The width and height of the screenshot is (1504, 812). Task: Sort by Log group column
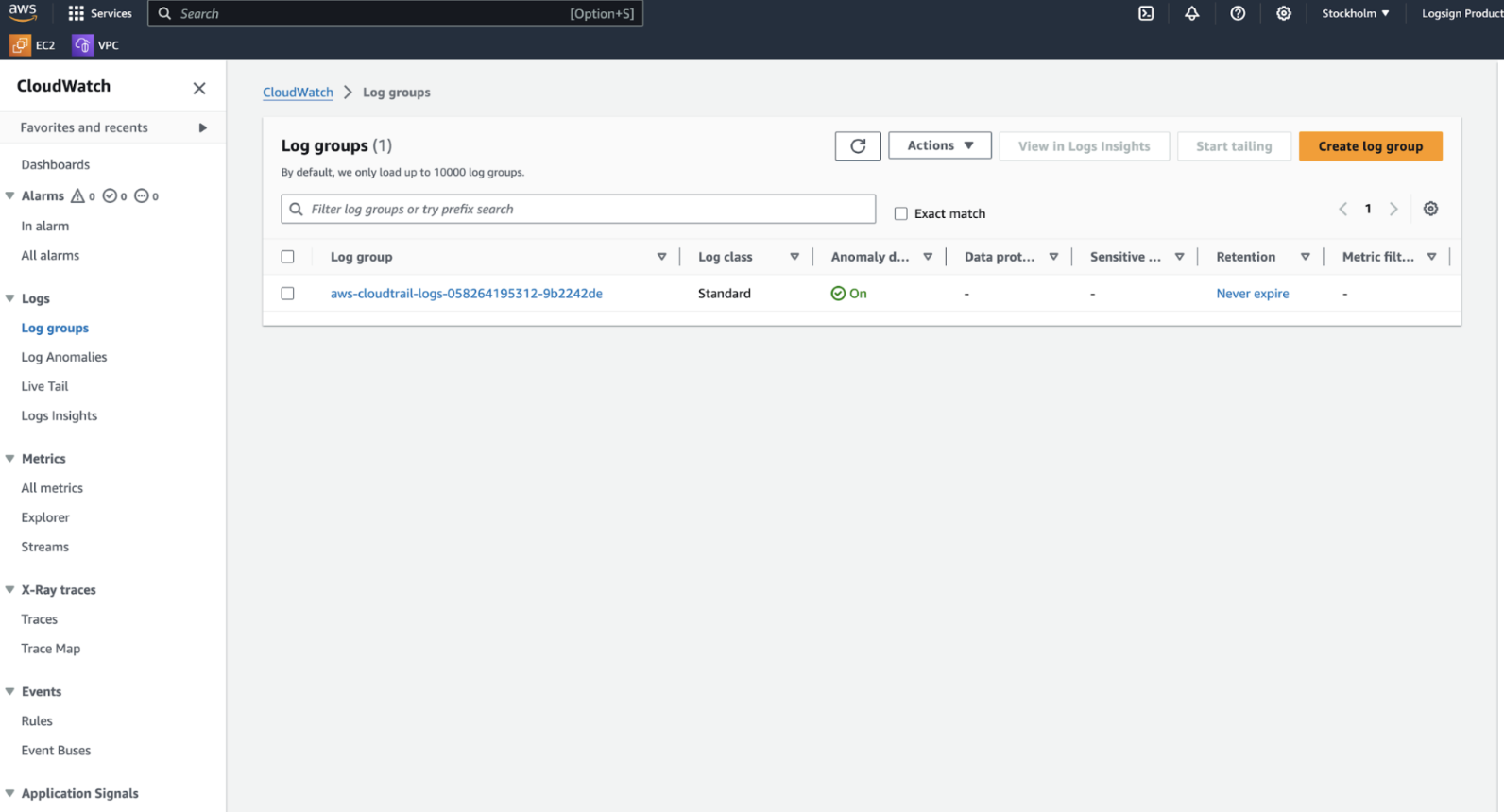[661, 257]
